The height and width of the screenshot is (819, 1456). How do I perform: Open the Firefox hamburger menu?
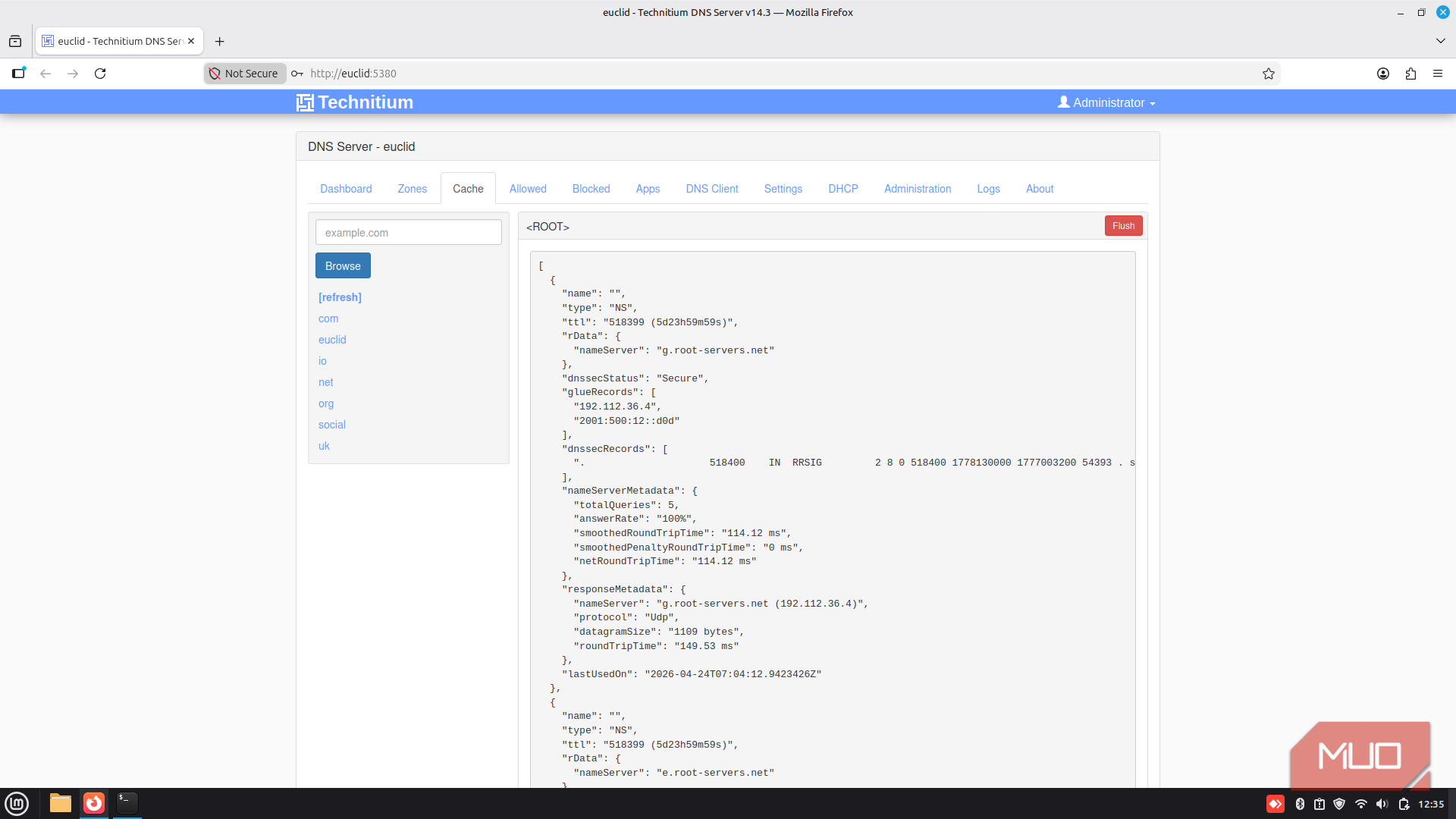click(x=1438, y=74)
